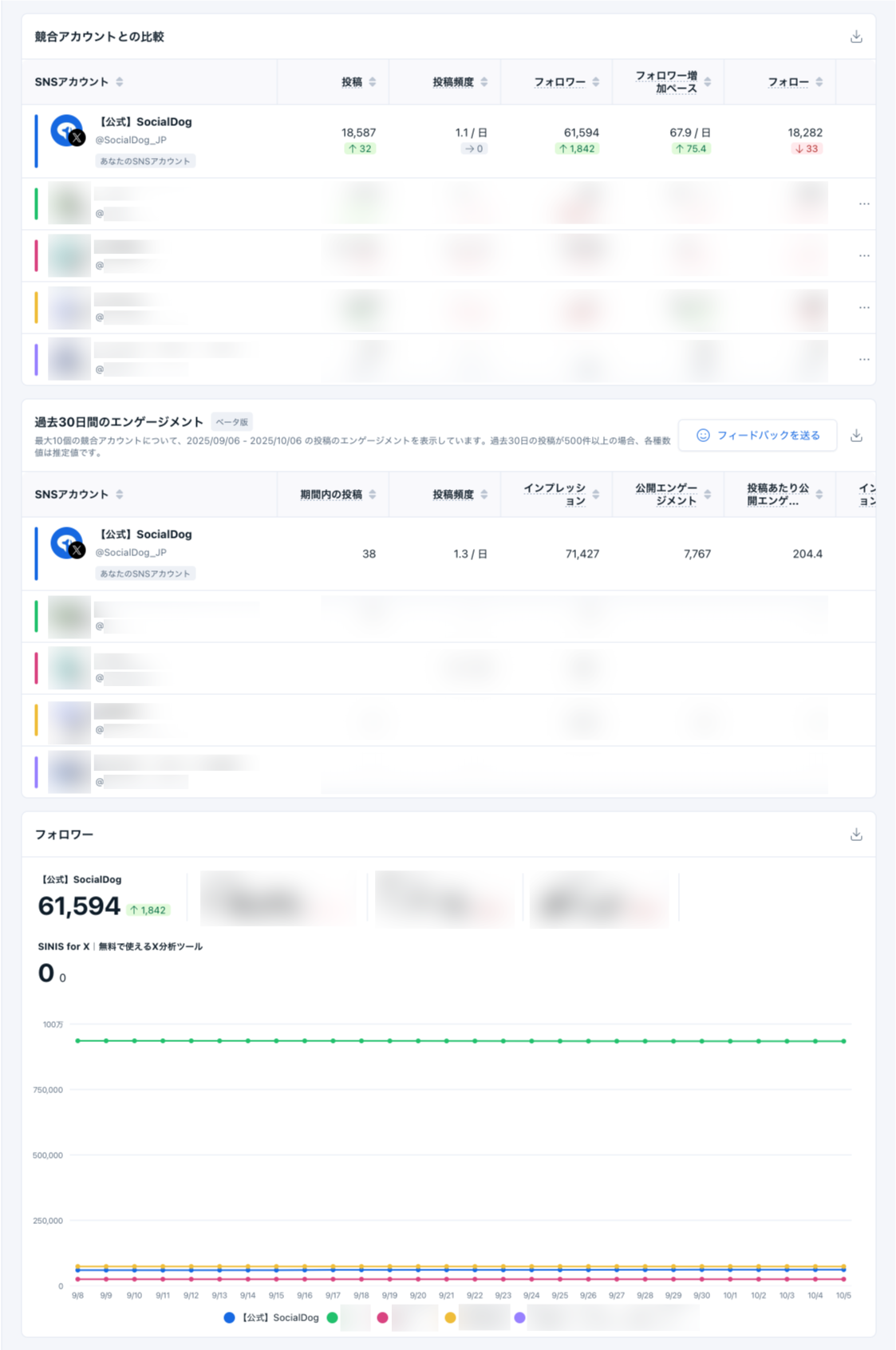Download the 過去30日間のエンゲージメント data
The width and height of the screenshot is (896, 1350).
coord(856,436)
